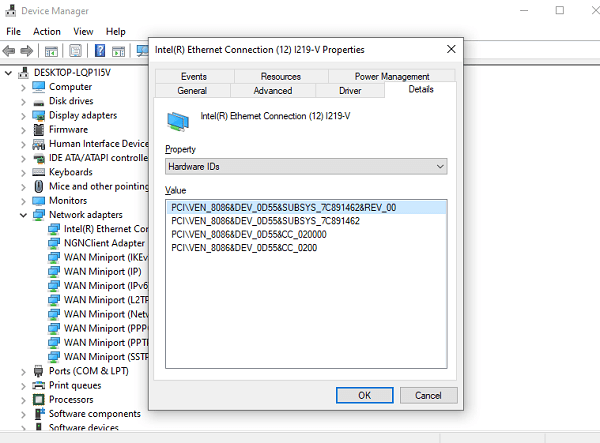Click the Software components icon
Viewport: 600px width, 443px height.
click(39, 414)
